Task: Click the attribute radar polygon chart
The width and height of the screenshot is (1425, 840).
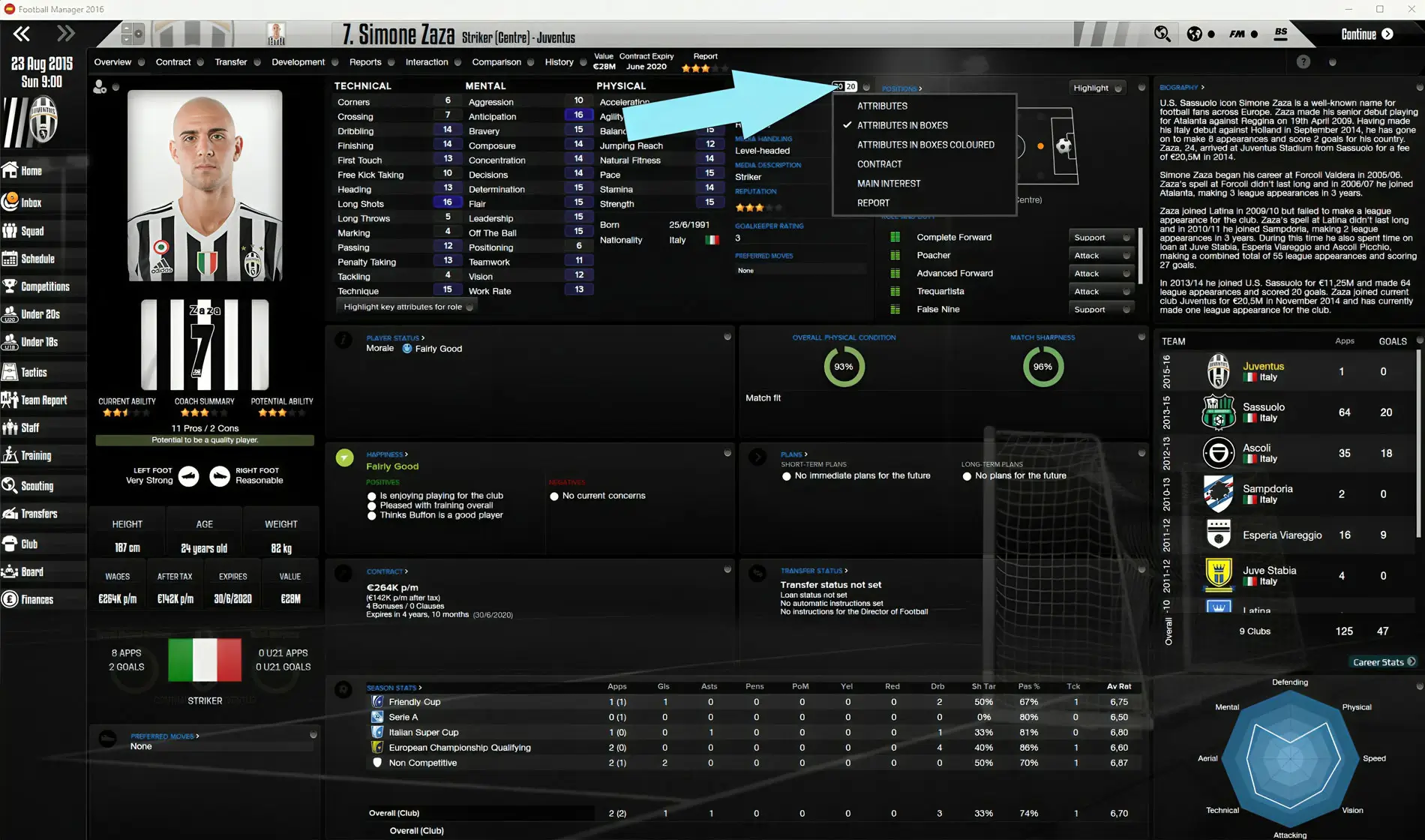Action: coord(1291,758)
